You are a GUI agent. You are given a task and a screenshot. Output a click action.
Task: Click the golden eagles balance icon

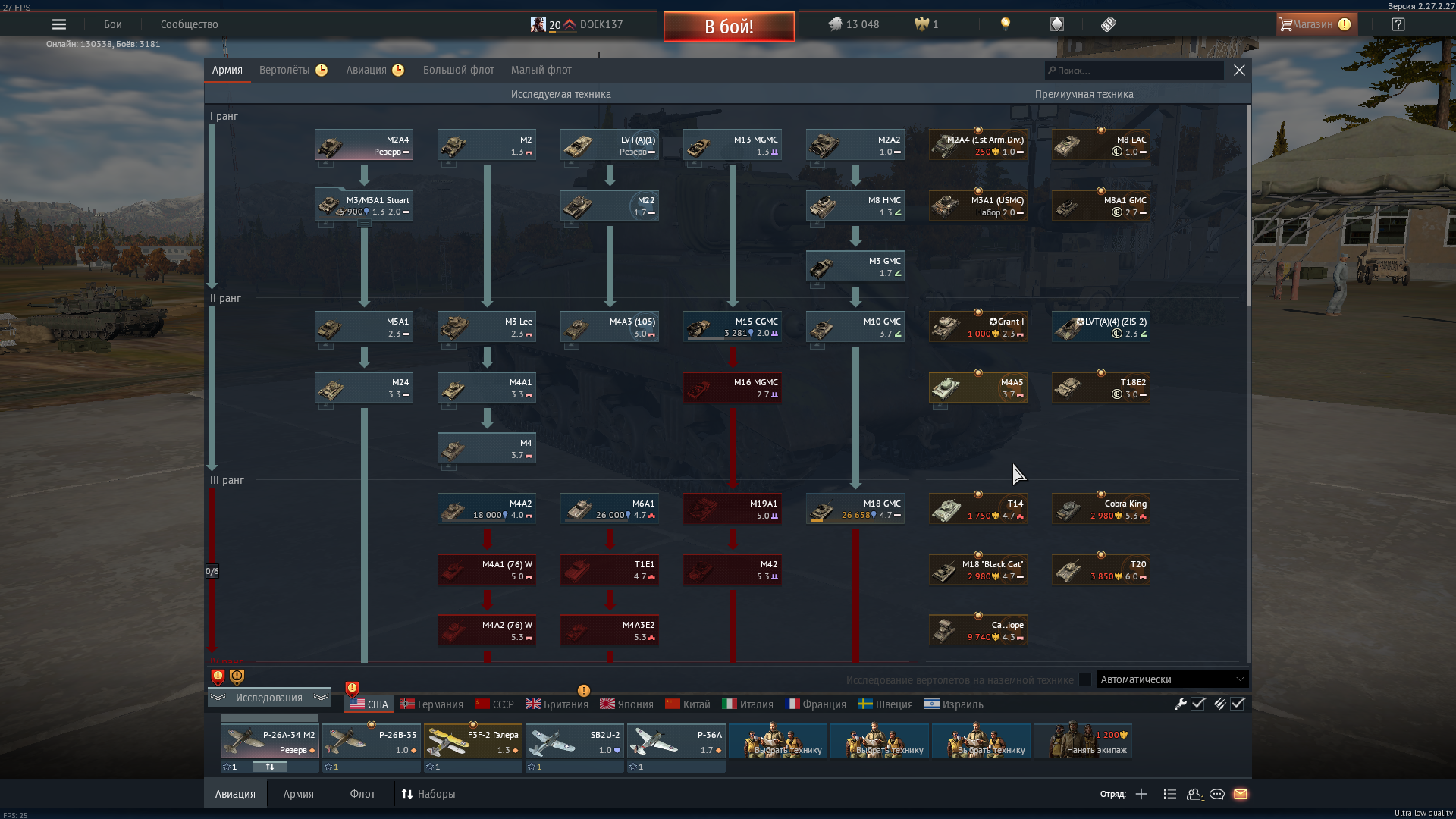coord(921,24)
